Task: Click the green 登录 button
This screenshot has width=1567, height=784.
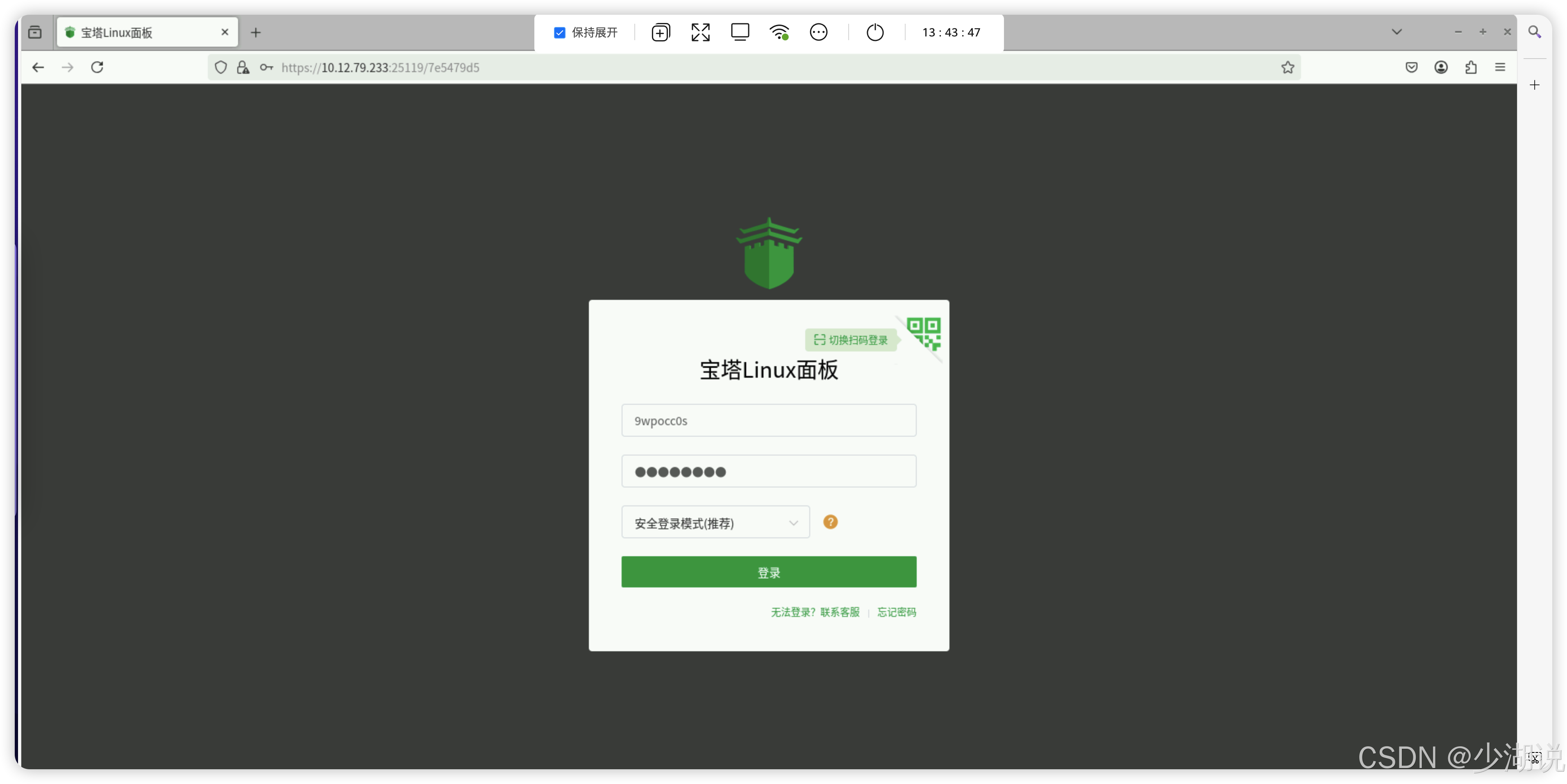Action: pyautogui.click(x=768, y=572)
